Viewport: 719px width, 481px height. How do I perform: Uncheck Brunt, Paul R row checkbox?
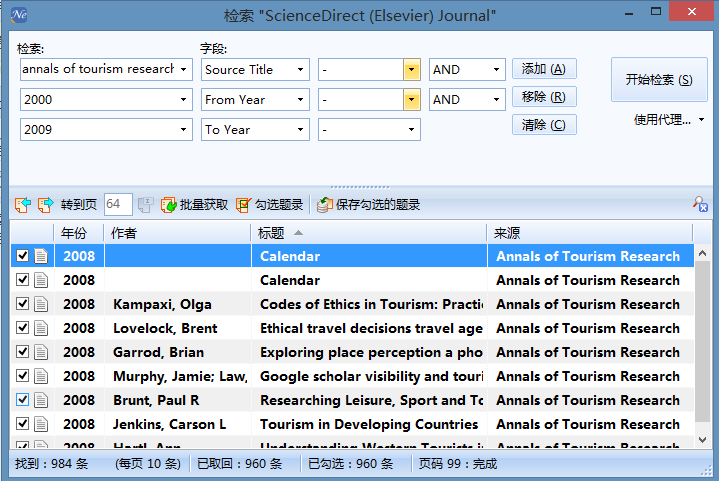click(22, 399)
